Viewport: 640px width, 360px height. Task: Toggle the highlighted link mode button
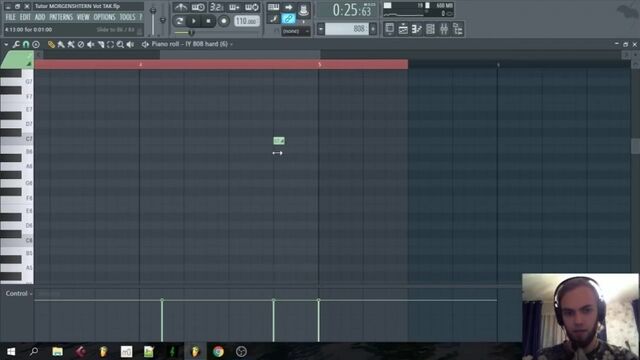click(288, 18)
